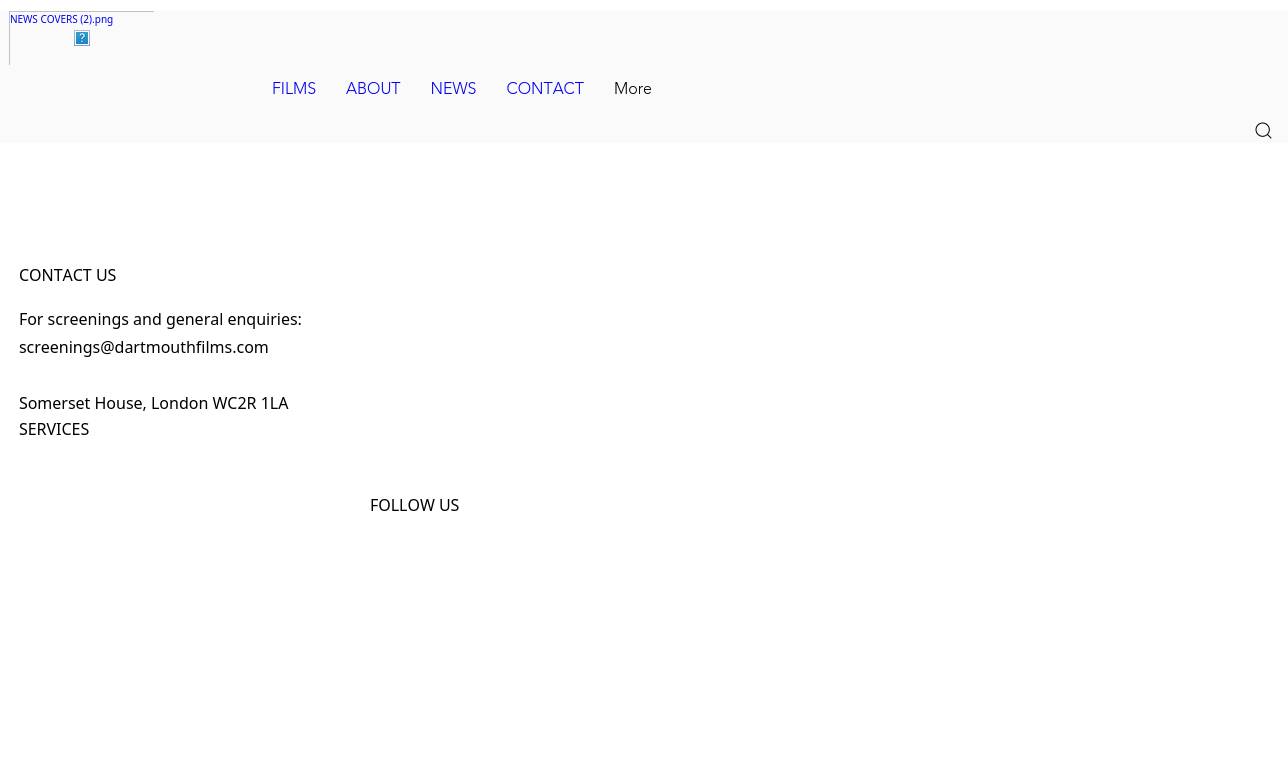Click 'dartmouthfilms.com' in the email address

192,347
